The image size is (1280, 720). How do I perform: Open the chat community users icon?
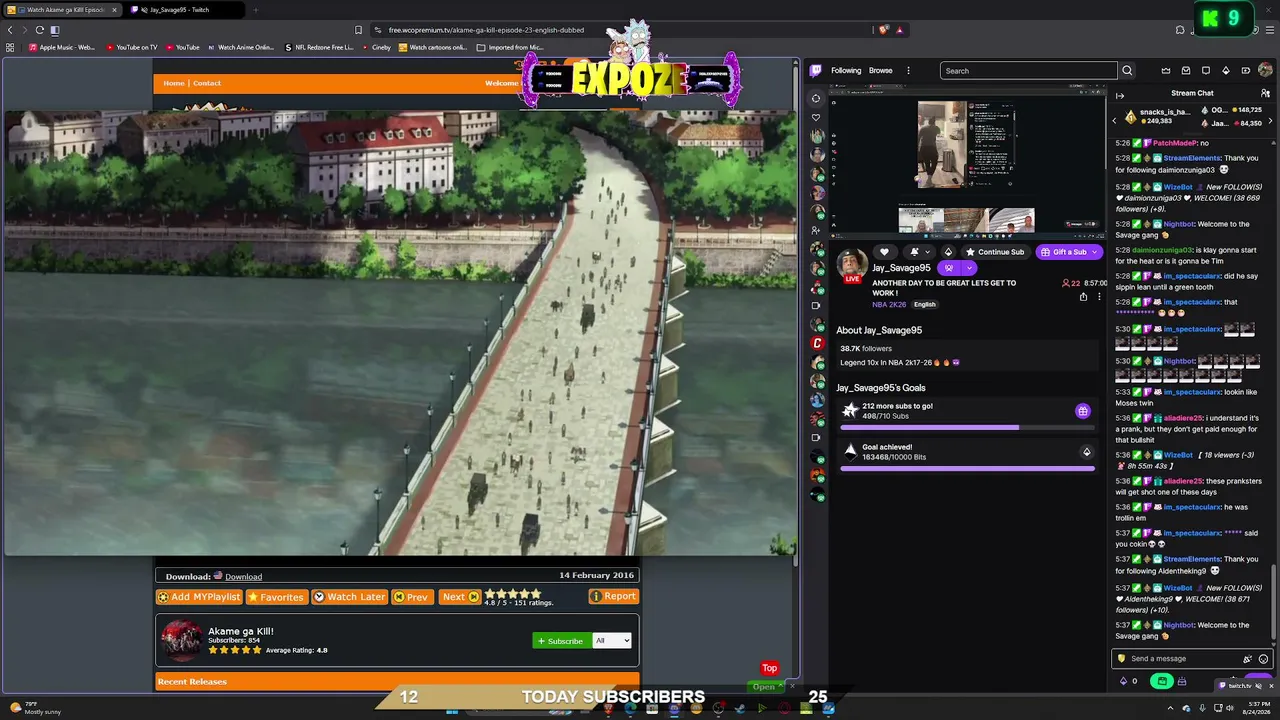[1265, 93]
